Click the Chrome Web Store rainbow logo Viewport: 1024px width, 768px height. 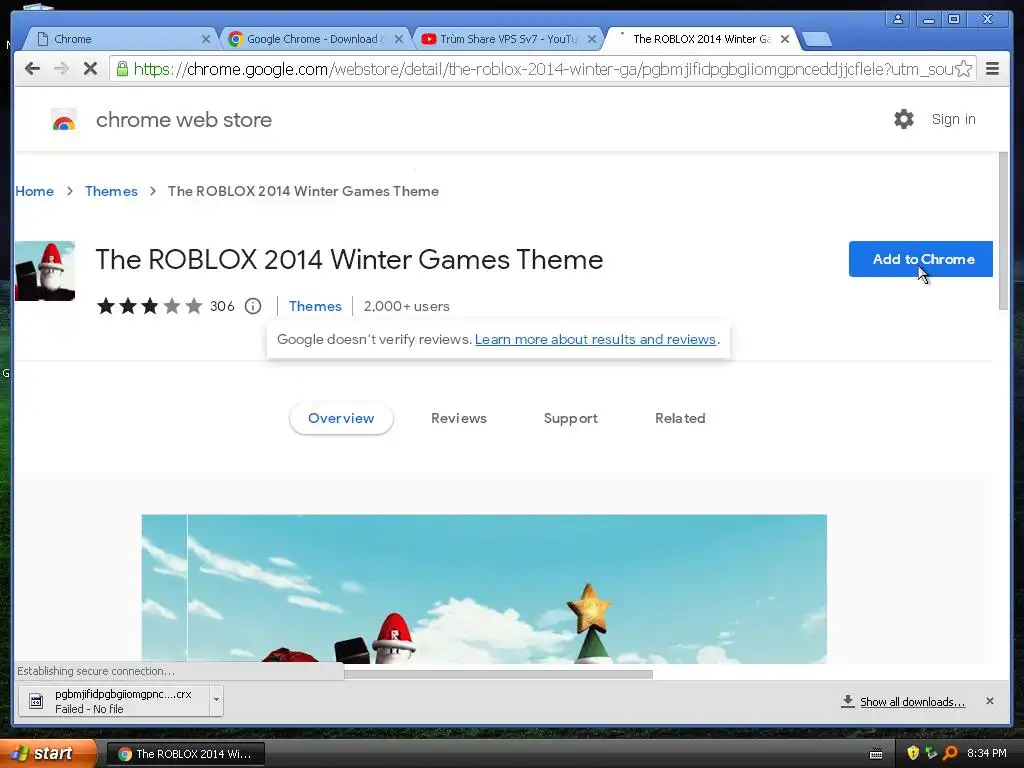[x=64, y=120]
